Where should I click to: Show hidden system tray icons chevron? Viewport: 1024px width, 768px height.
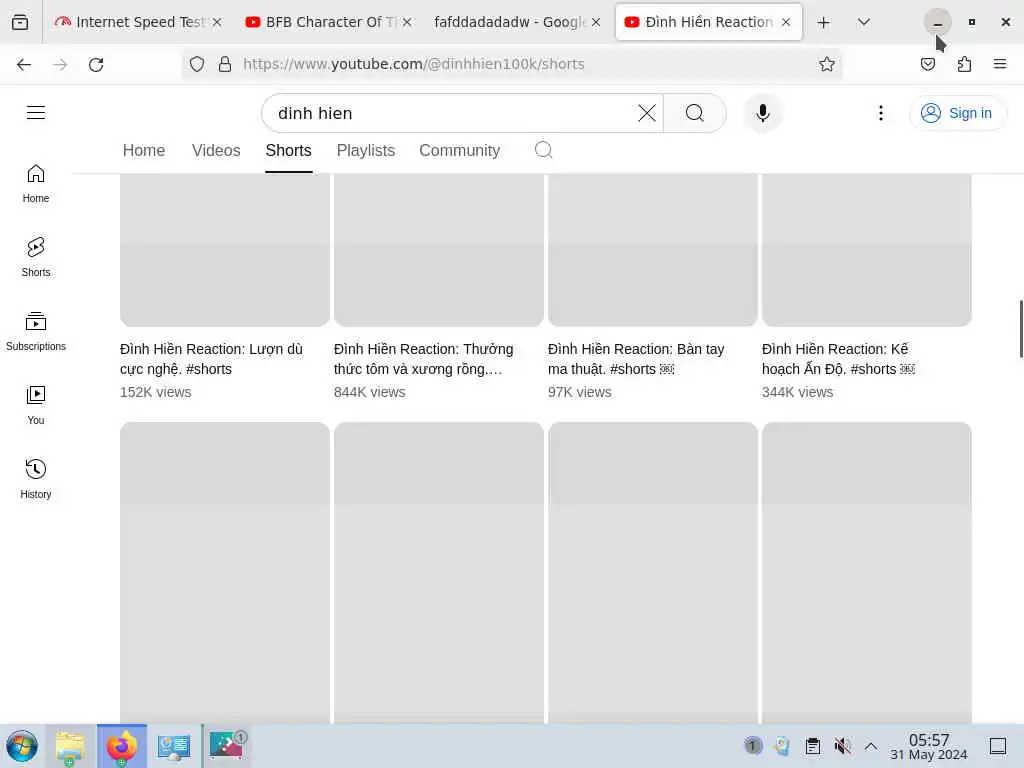click(871, 746)
